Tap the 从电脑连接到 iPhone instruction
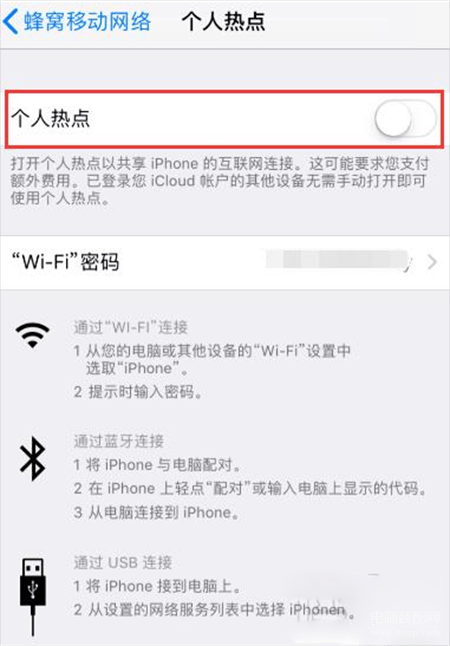 tap(157, 513)
